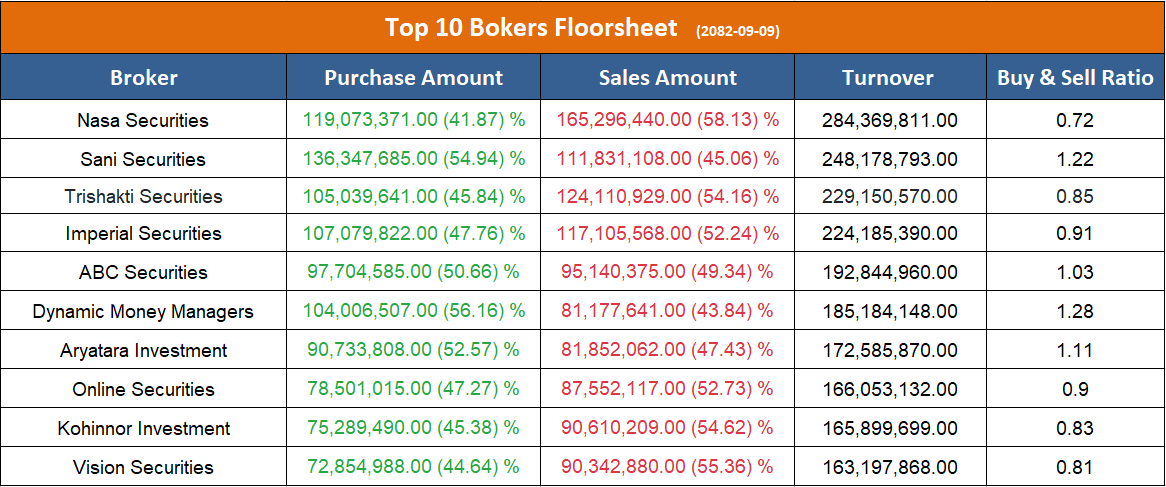
Task: Click the ABC Securities sales amount
Action: pyautogui.click(x=667, y=272)
